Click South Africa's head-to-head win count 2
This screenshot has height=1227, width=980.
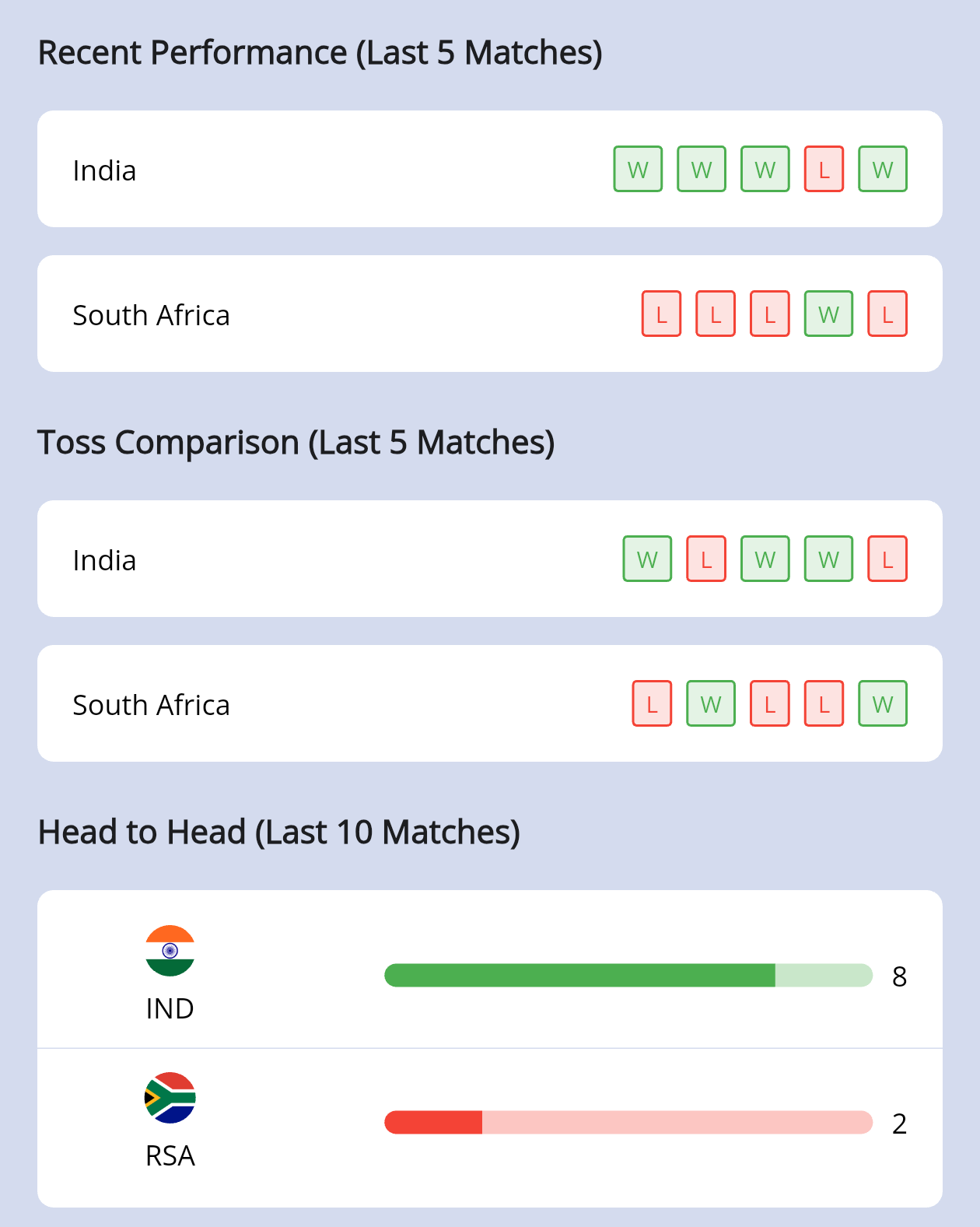[899, 1123]
